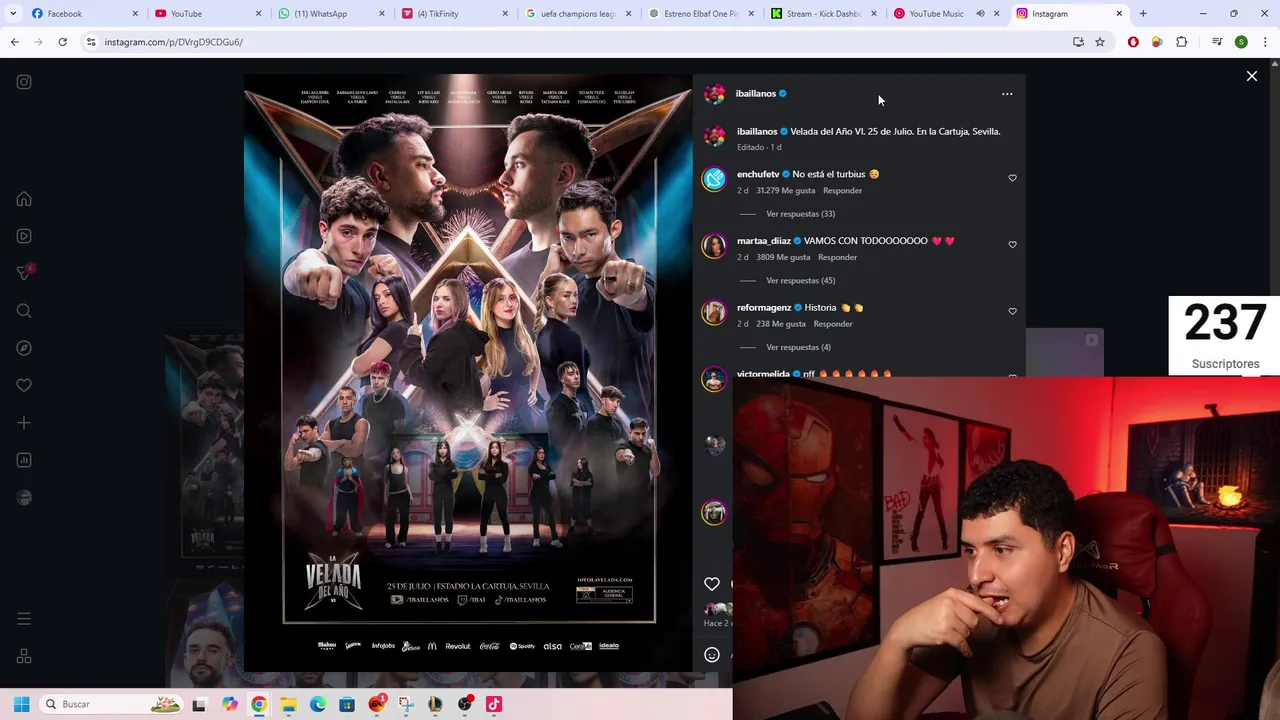This screenshot has height=720, width=1280.
Task: Open martaa_diiaz username link
Action: pos(764,241)
